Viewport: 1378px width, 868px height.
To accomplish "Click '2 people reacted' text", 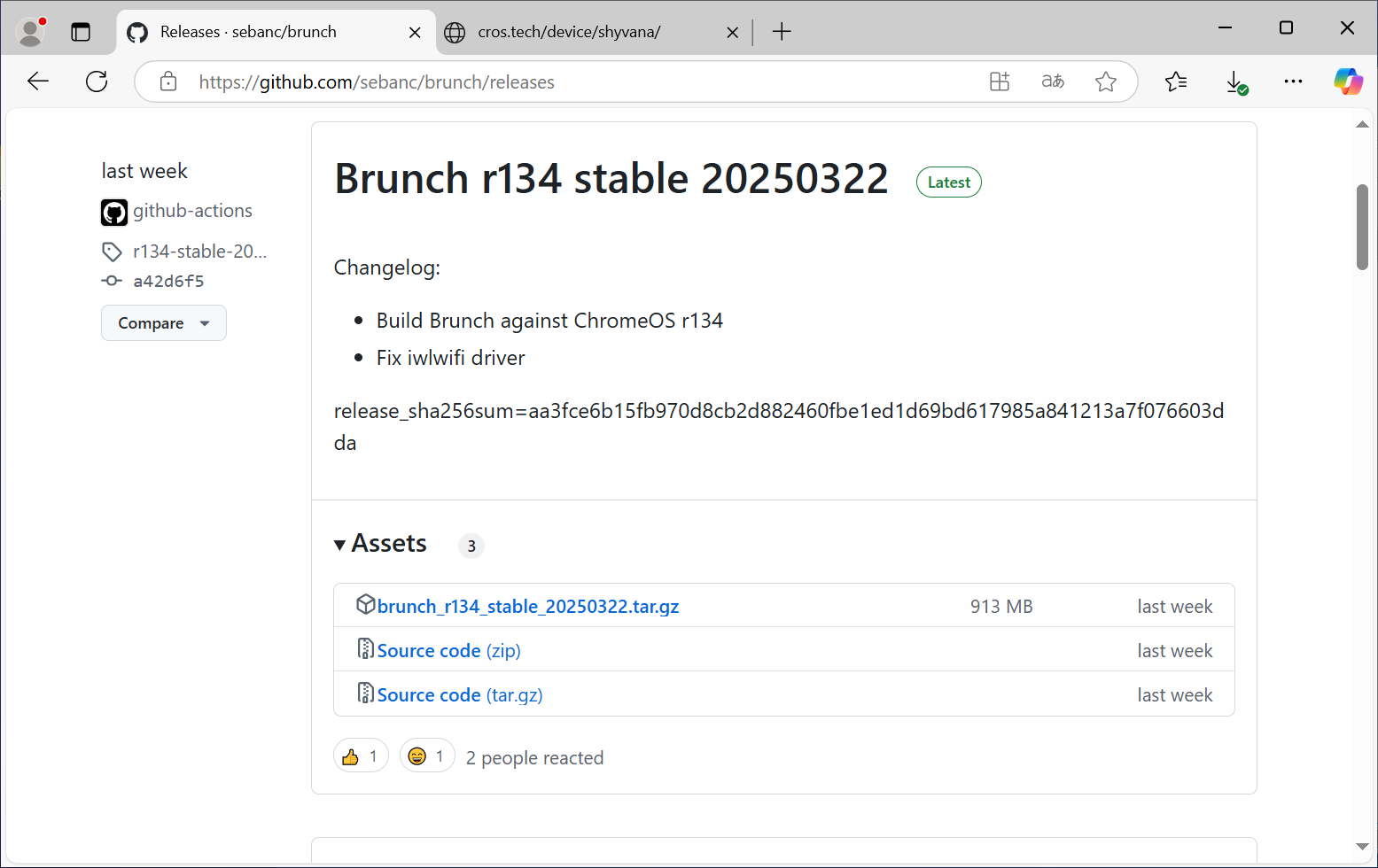I will pos(534,758).
